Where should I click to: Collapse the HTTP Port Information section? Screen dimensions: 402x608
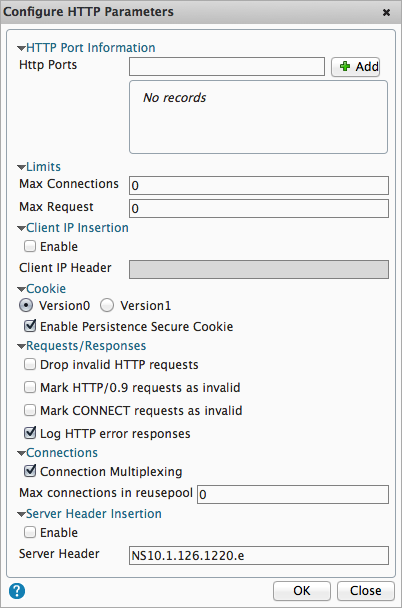coord(22,48)
